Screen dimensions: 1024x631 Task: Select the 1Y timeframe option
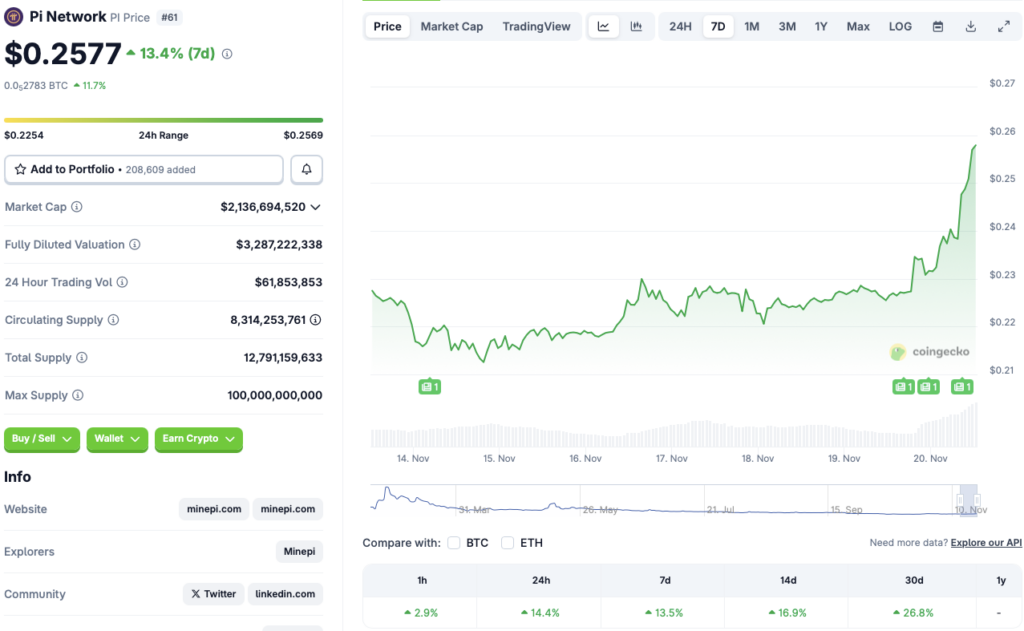click(x=821, y=26)
